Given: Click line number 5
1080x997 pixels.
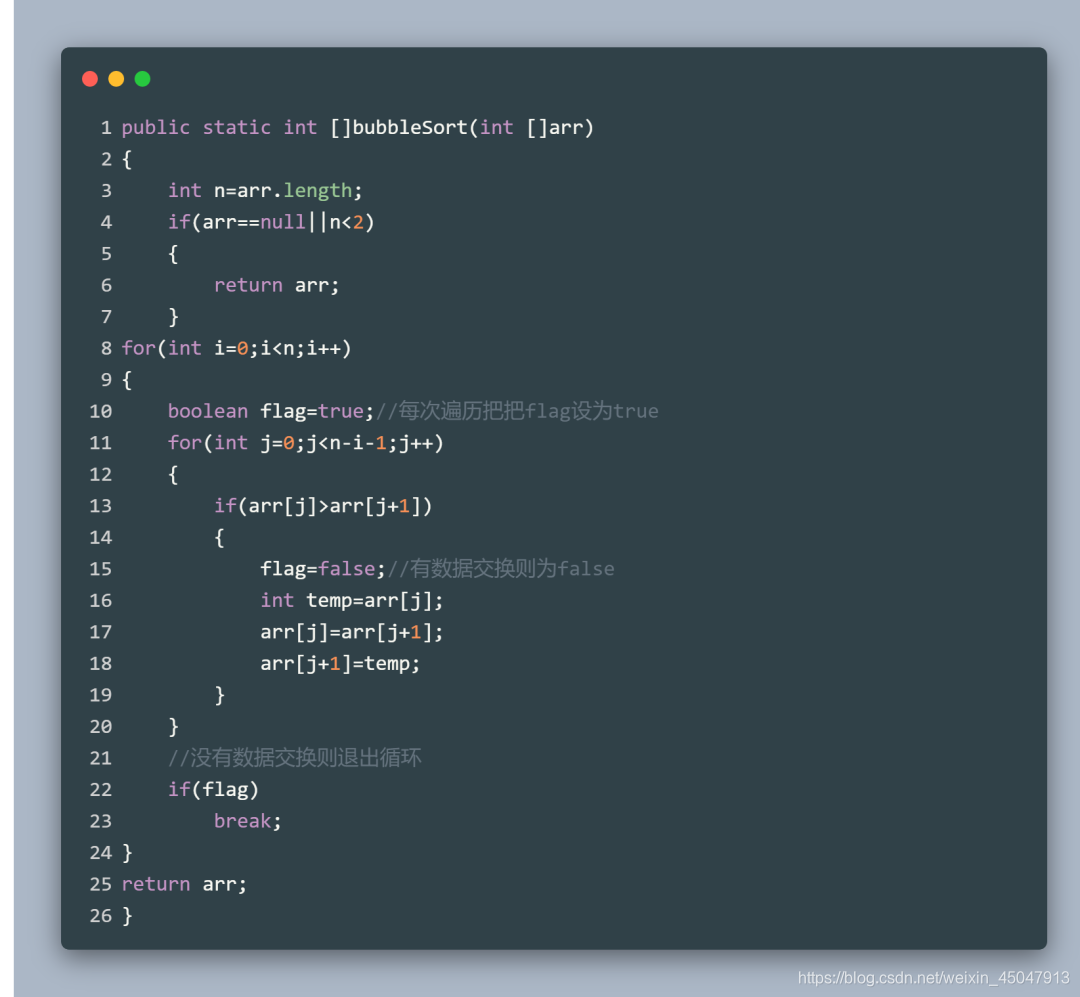Looking at the screenshot, I should [x=106, y=254].
